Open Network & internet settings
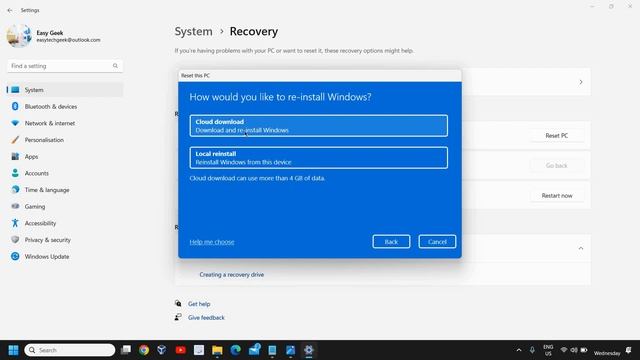The width and height of the screenshot is (640, 360). tap(65, 123)
